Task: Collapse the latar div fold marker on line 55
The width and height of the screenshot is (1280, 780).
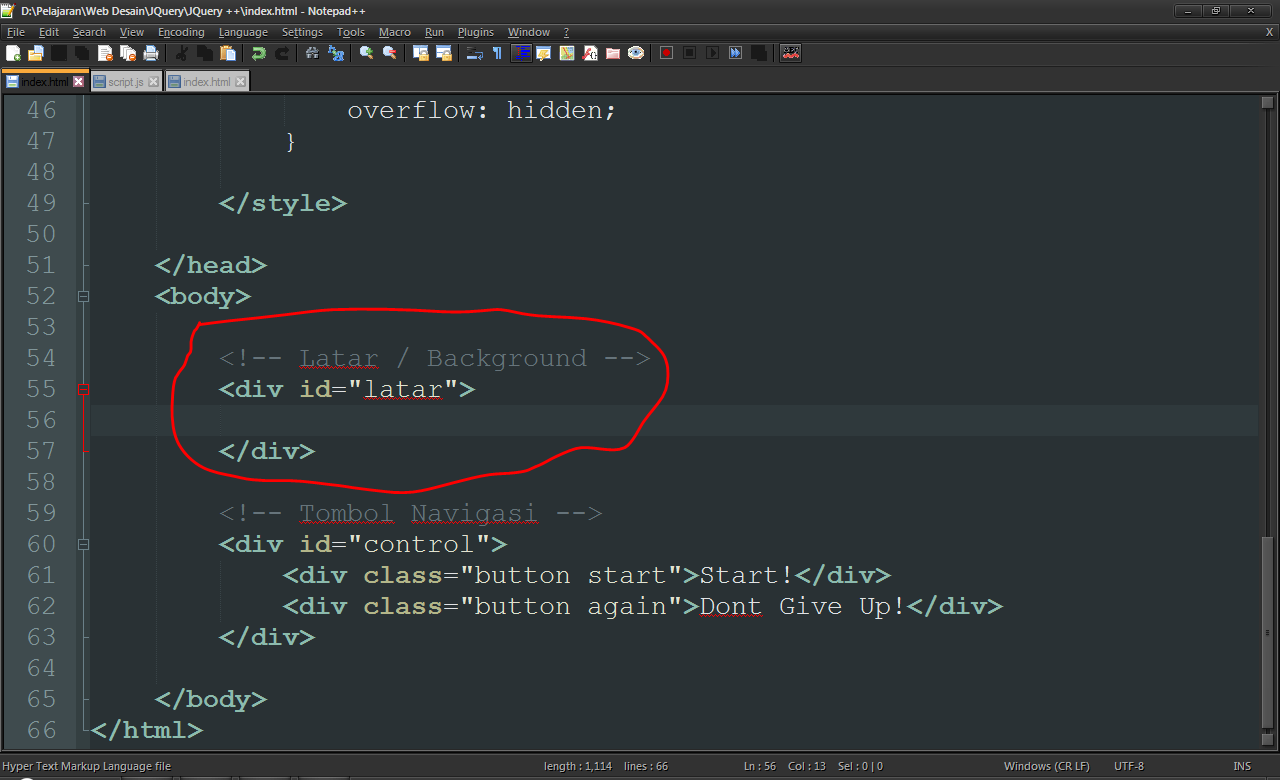Action: [x=83, y=389]
